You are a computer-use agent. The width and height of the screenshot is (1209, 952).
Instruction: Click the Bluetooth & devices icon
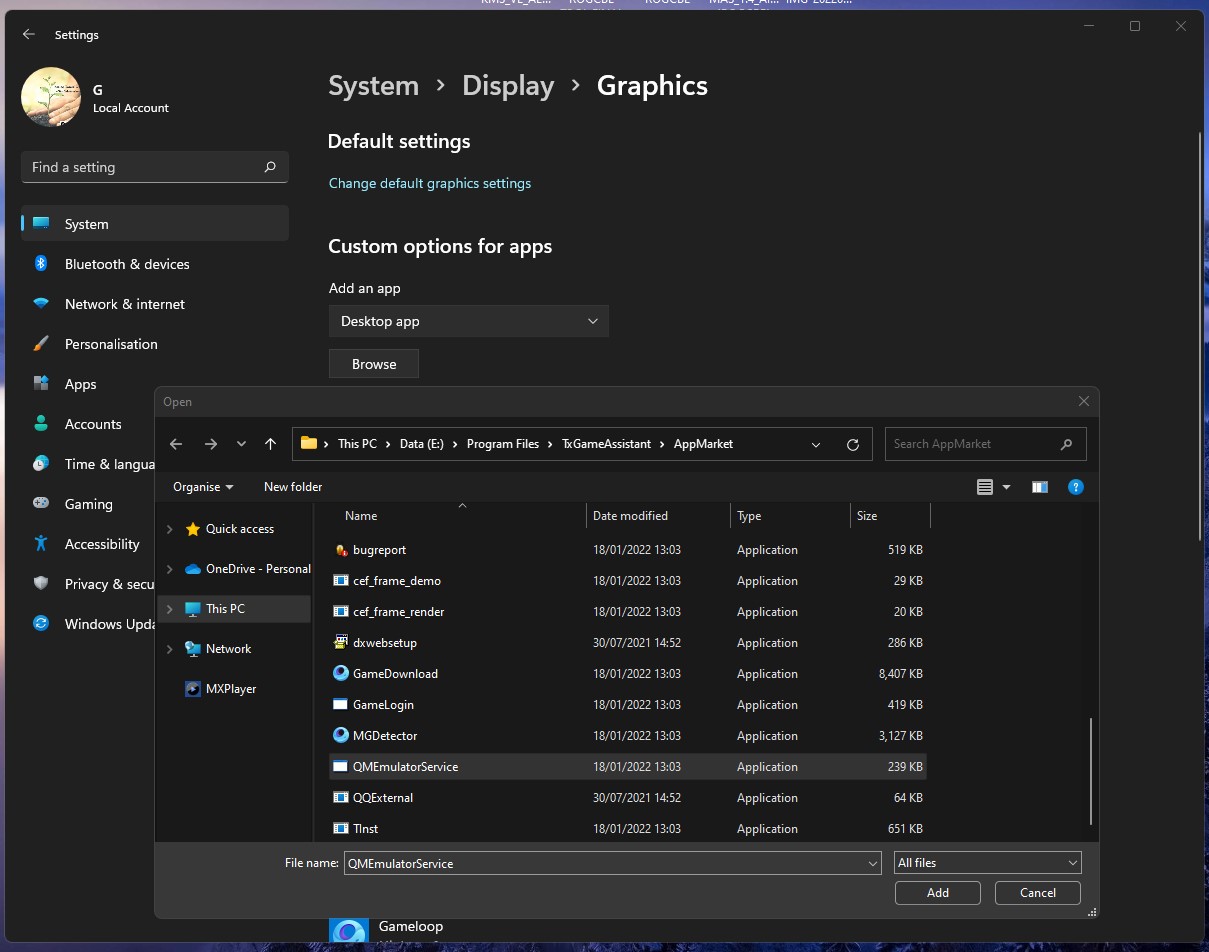click(41, 264)
